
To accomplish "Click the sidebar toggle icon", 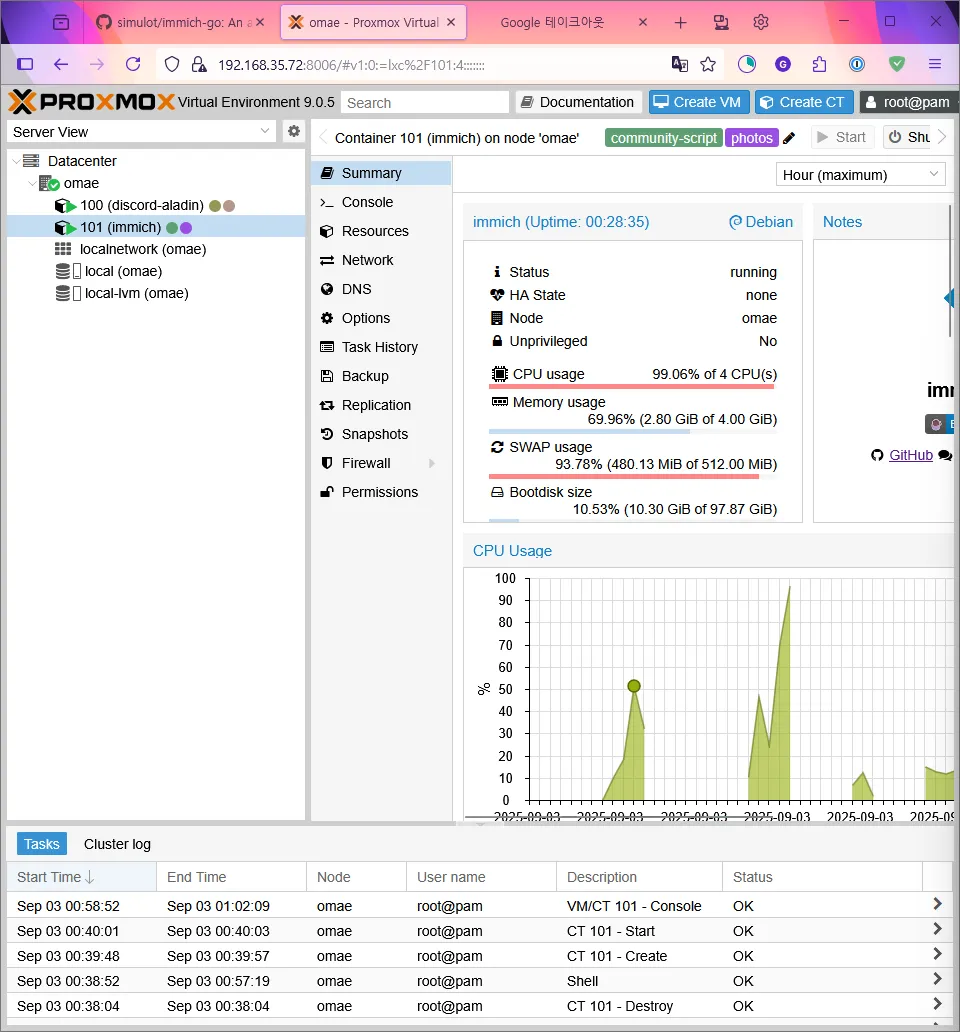I will coord(26,64).
